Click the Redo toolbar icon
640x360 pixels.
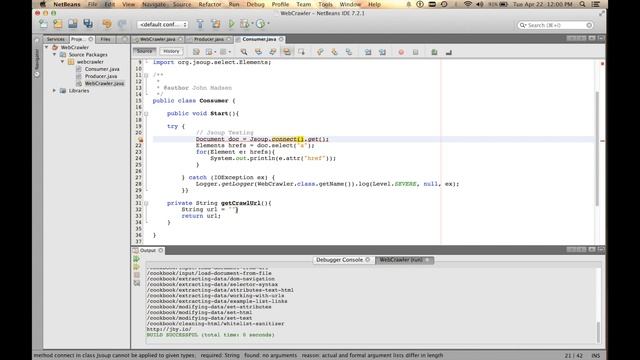(122, 24)
